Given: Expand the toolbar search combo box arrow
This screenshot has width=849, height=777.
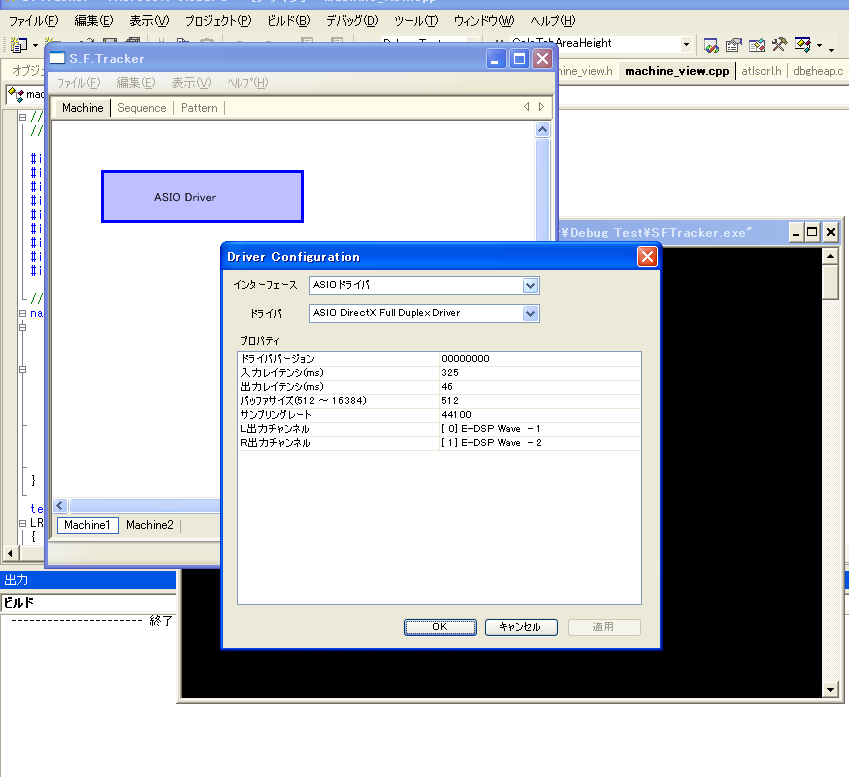Looking at the screenshot, I should (686, 45).
